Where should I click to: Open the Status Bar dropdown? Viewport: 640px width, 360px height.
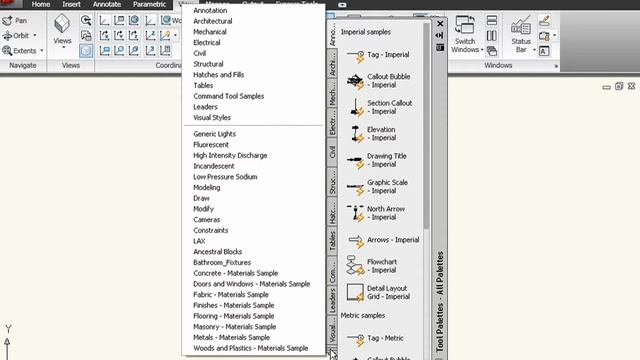pos(534,50)
